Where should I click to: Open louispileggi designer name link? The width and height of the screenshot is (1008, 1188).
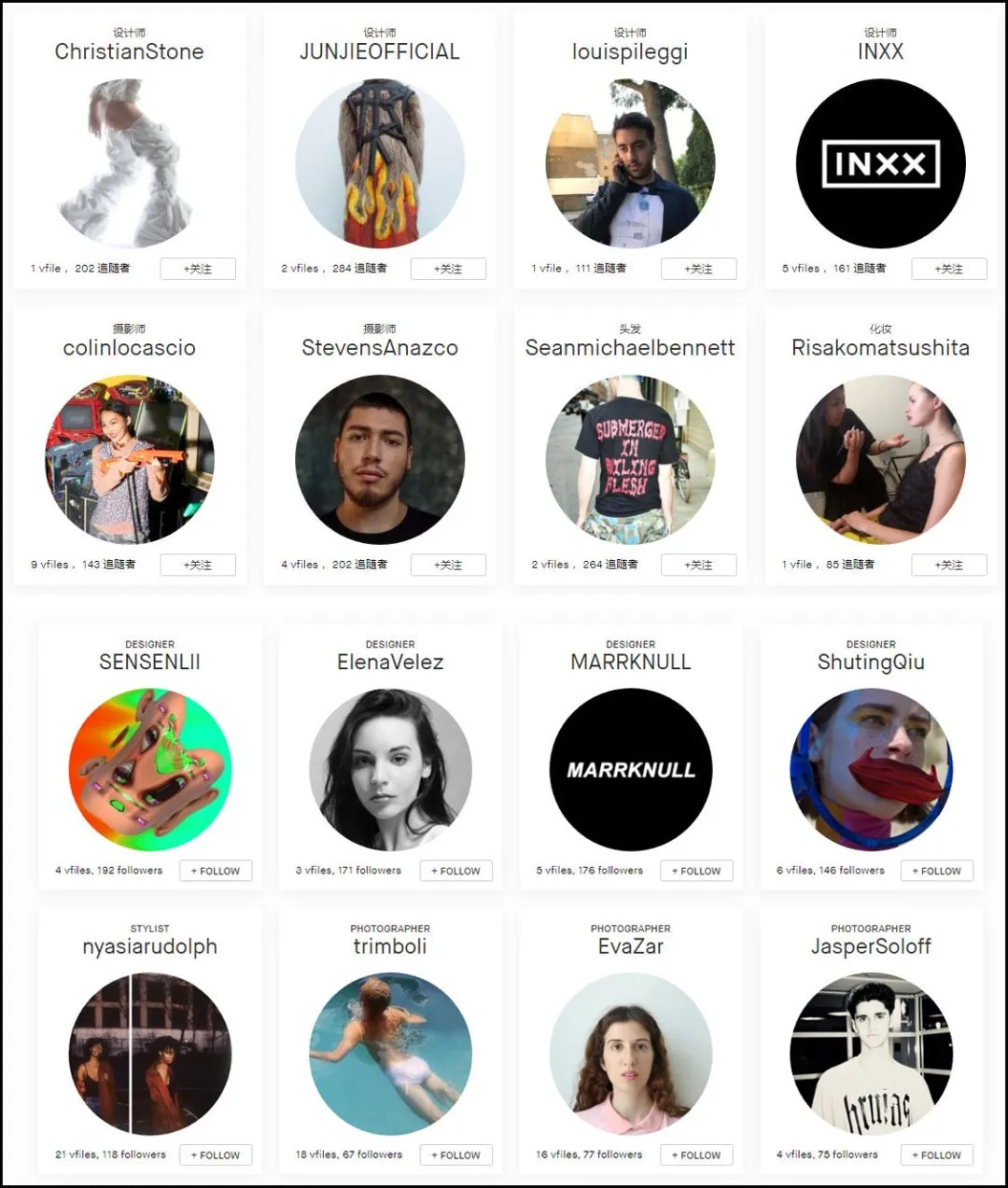630,52
